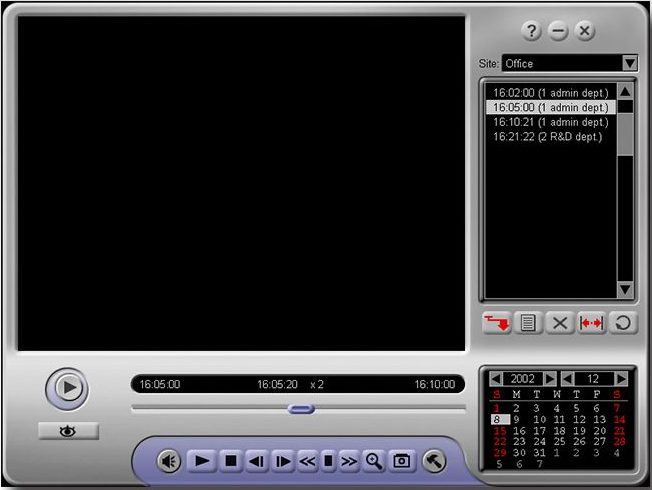Stop playback with the square button
The width and height of the screenshot is (652, 490).
pyautogui.click(x=230, y=461)
